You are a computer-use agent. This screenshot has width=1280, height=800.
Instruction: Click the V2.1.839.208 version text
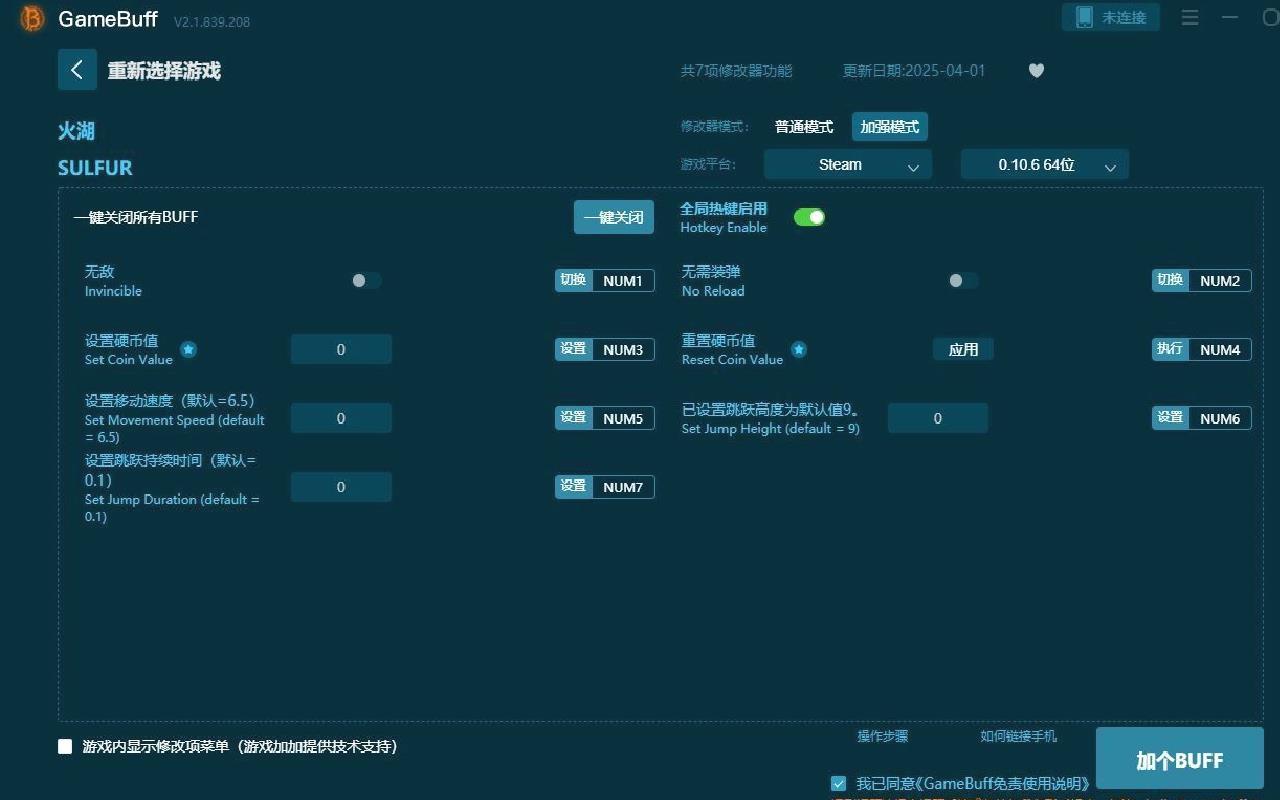click(212, 22)
